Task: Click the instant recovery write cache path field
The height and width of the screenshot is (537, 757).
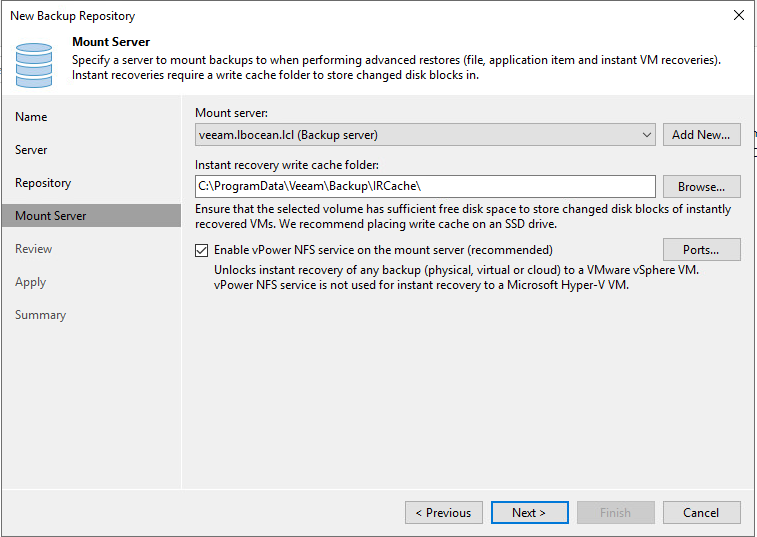Action: point(425,187)
